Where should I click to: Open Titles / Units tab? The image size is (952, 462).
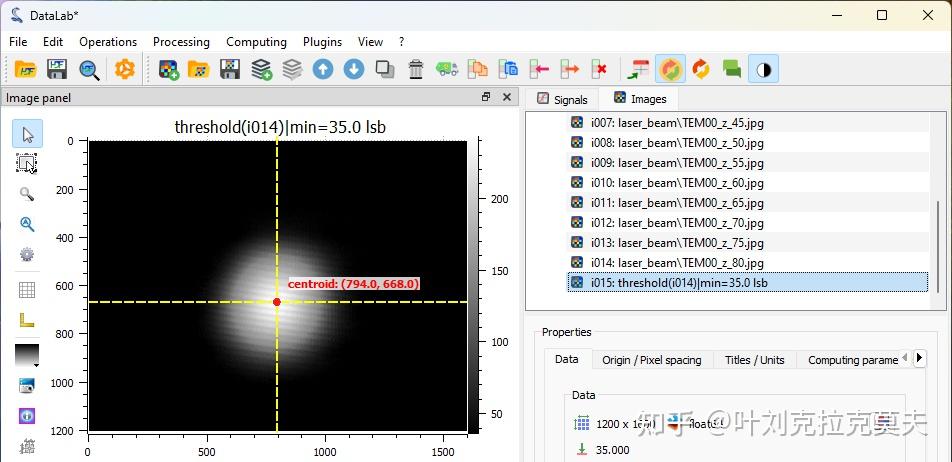pos(755,360)
